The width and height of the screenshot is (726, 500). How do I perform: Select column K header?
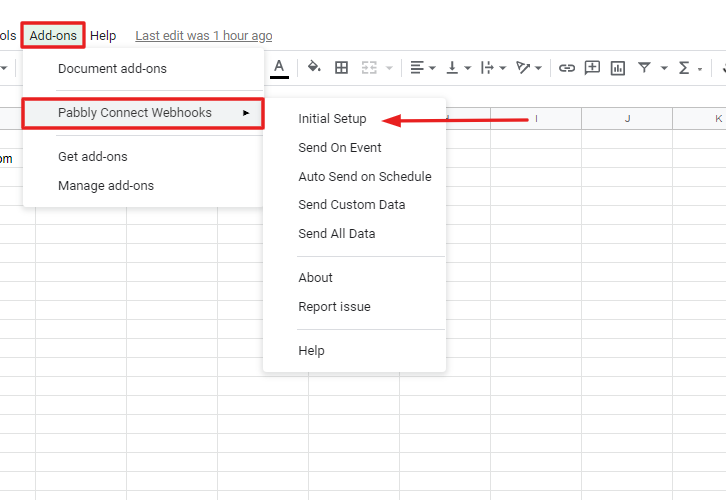(x=699, y=119)
